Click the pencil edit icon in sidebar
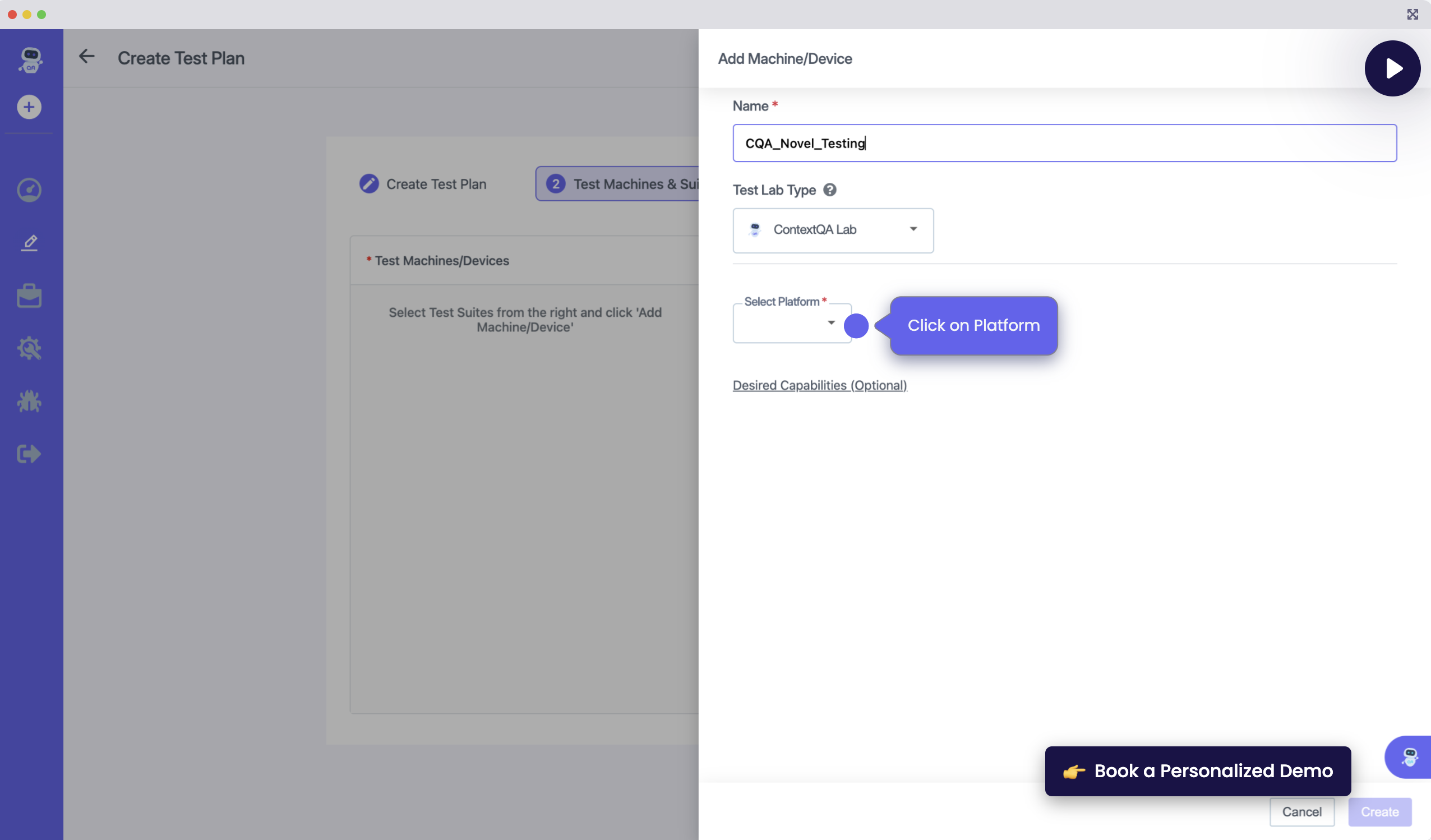This screenshot has width=1431, height=840. [29, 242]
